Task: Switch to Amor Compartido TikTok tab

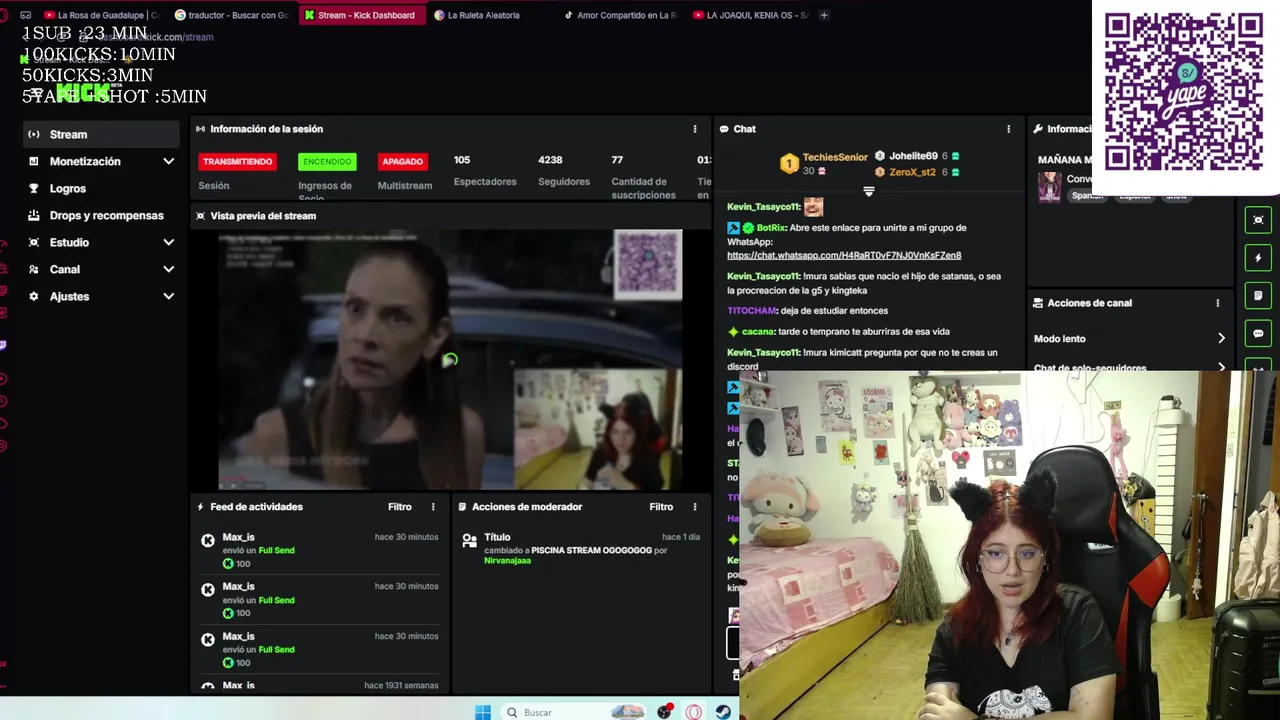Action: pyautogui.click(x=621, y=15)
